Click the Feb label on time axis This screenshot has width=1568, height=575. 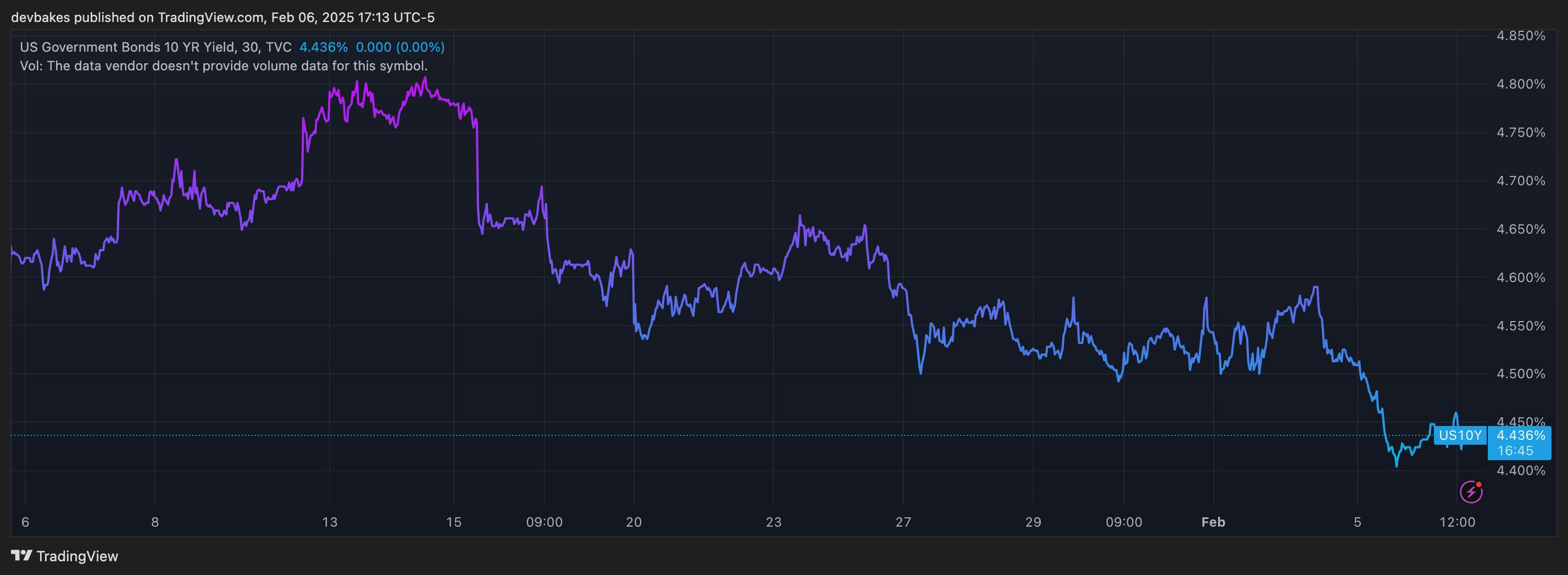point(1213,522)
